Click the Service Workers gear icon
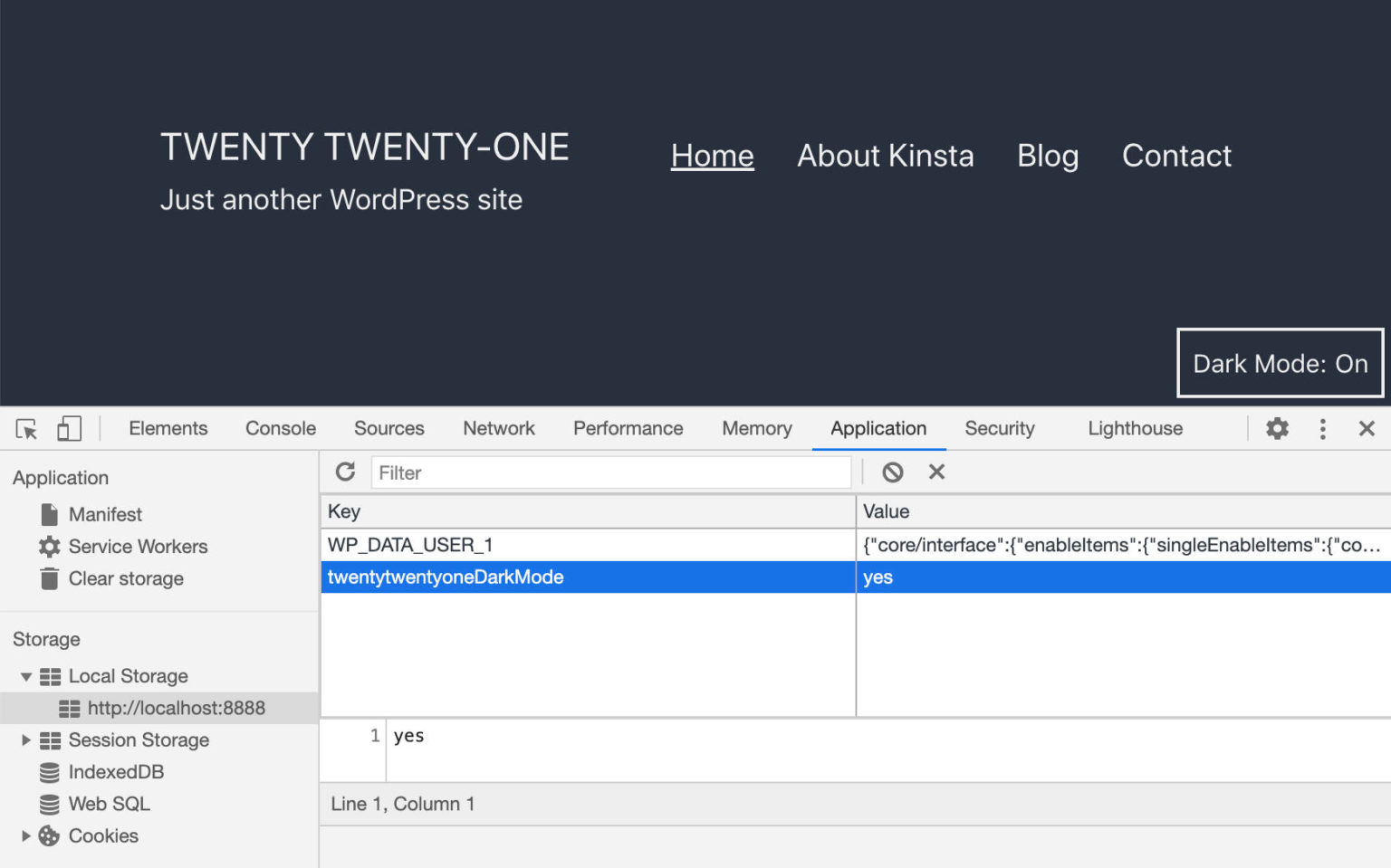The height and width of the screenshot is (868, 1391). point(49,547)
